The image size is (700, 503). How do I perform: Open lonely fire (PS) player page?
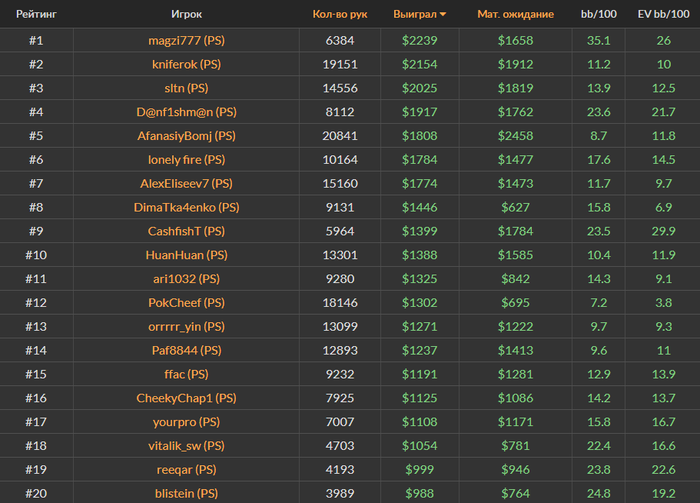click(187, 160)
